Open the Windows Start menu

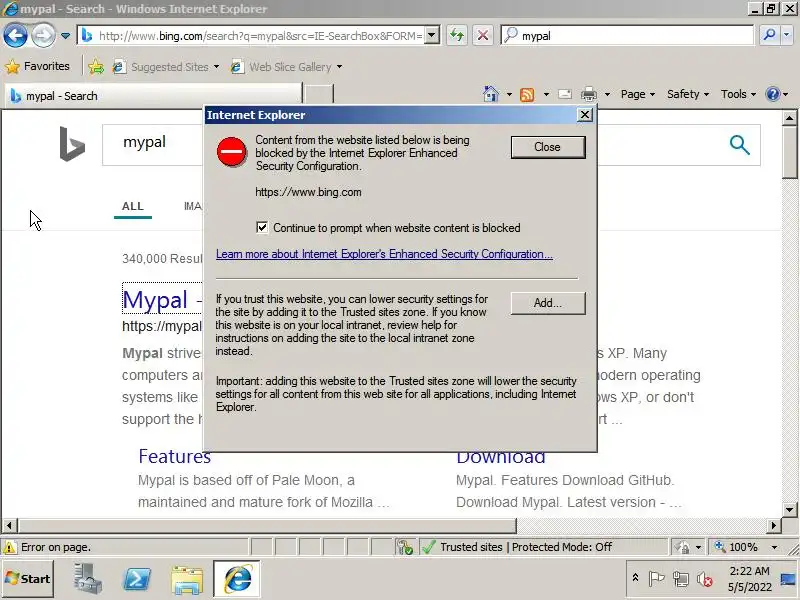click(x=28, y=579)
